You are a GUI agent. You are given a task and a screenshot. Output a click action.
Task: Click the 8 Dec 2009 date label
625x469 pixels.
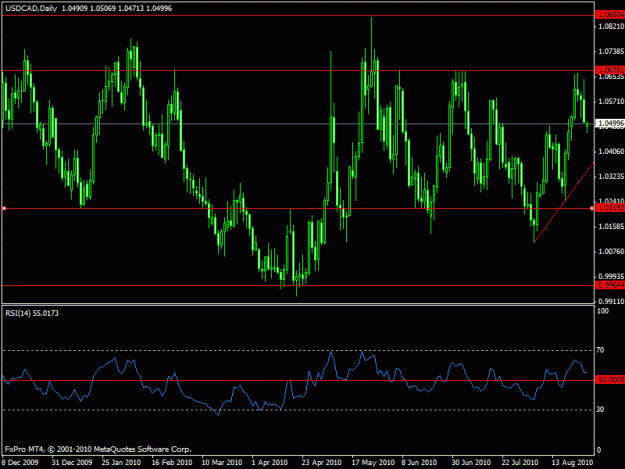coord(20,463)
